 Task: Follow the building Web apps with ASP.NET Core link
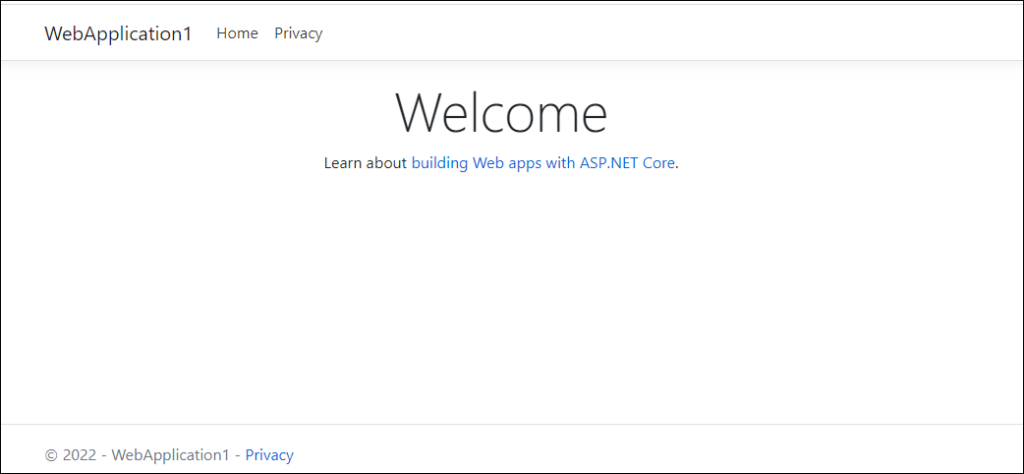544,162
